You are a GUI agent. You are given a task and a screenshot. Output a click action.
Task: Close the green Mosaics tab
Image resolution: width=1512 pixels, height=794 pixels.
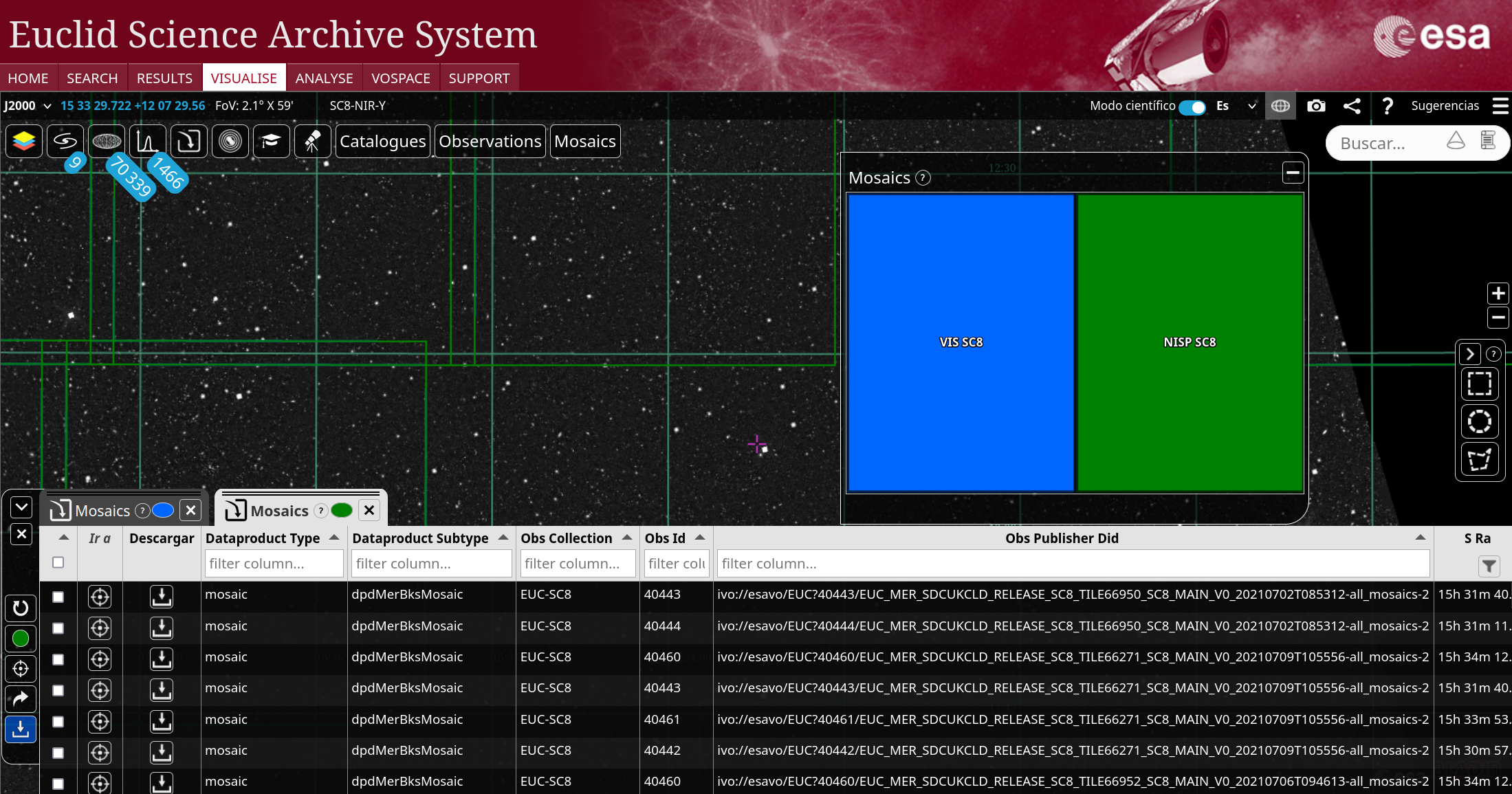pyautogui.click(x=369, y=510)
